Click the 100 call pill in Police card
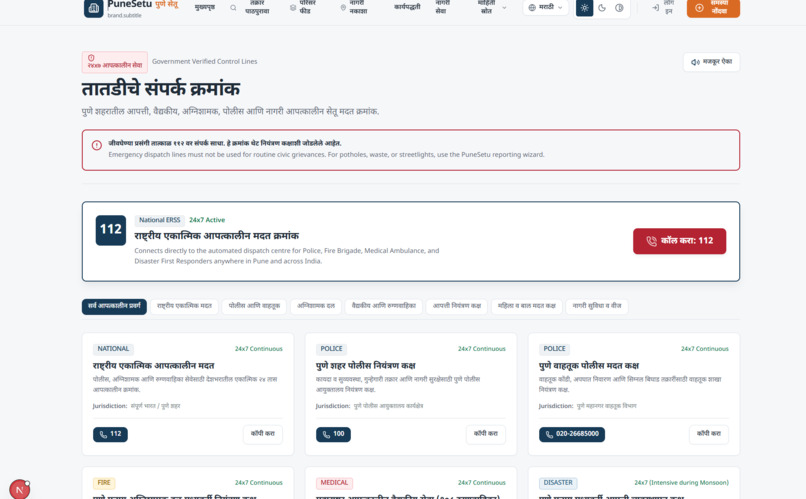The height and width of the screenshot is (499, 806). (x=333, y=434)
